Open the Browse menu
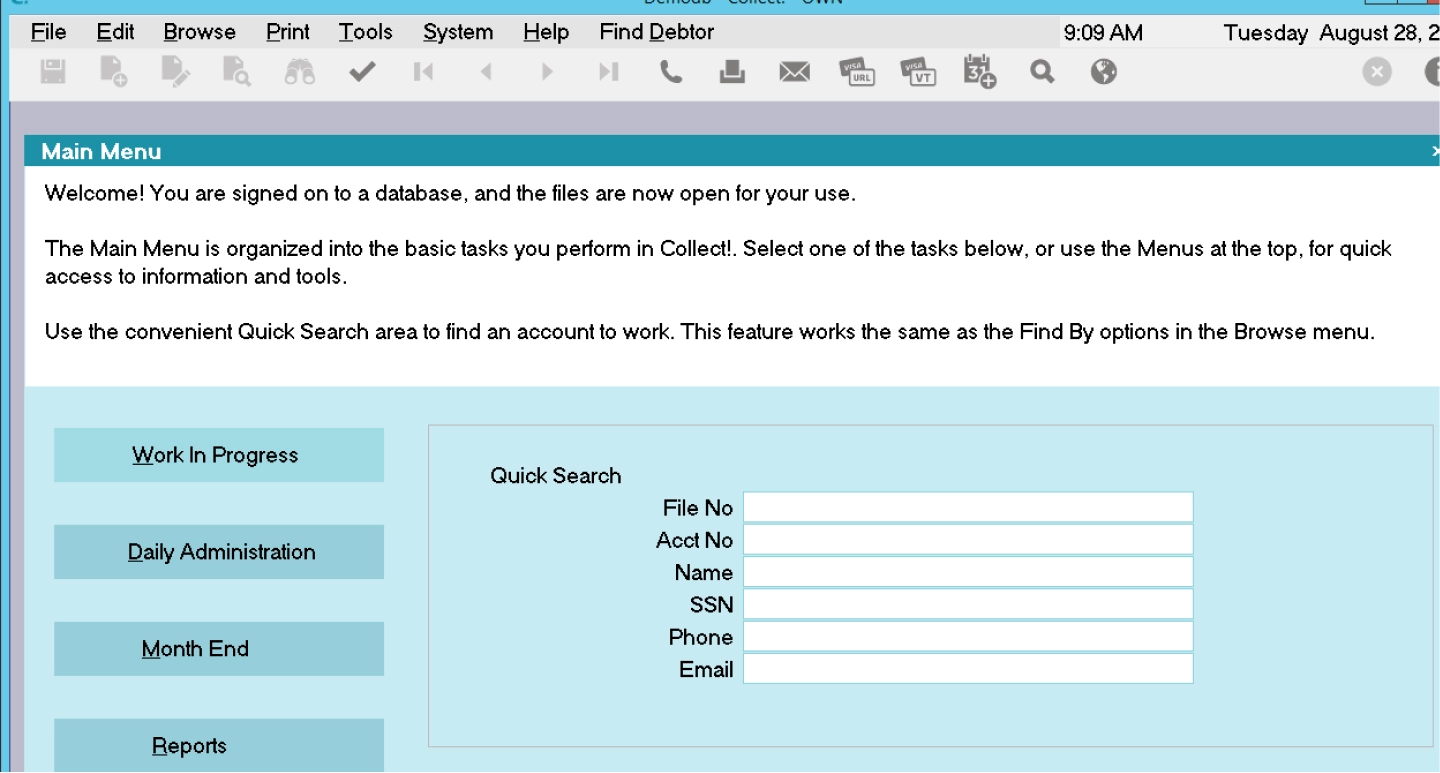 198,31
